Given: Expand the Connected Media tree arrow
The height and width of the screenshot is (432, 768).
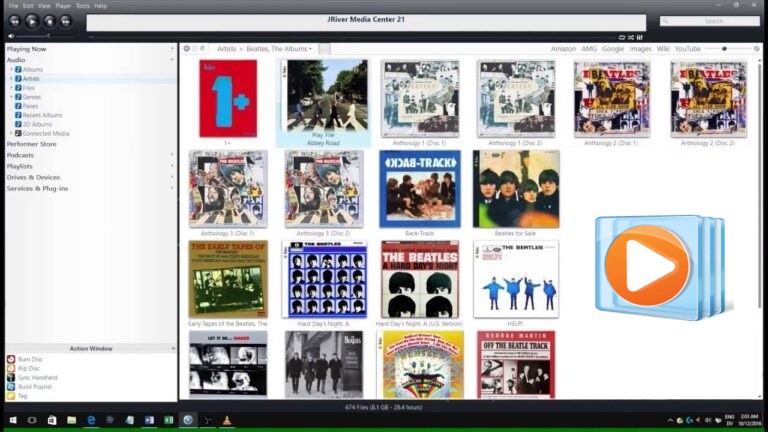Looking at the screenshot, I should point(12,133).
